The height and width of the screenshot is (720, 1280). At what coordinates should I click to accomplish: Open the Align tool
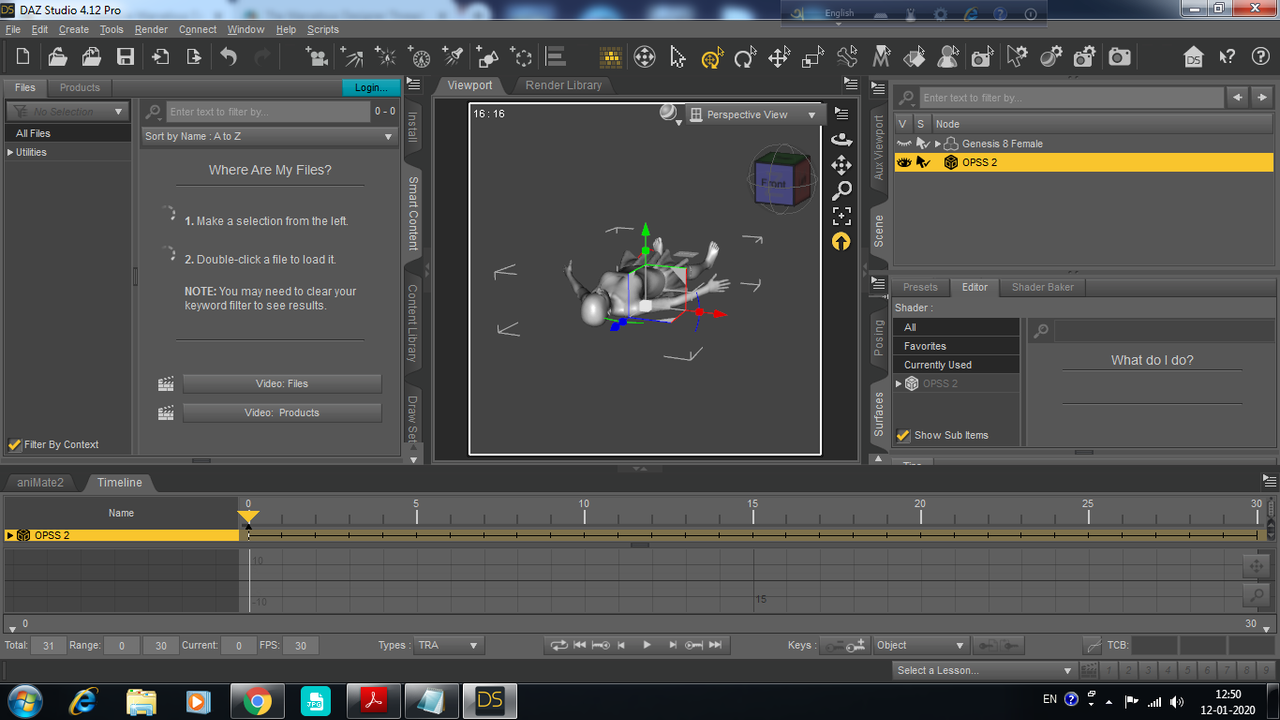(x=556, y=57)
